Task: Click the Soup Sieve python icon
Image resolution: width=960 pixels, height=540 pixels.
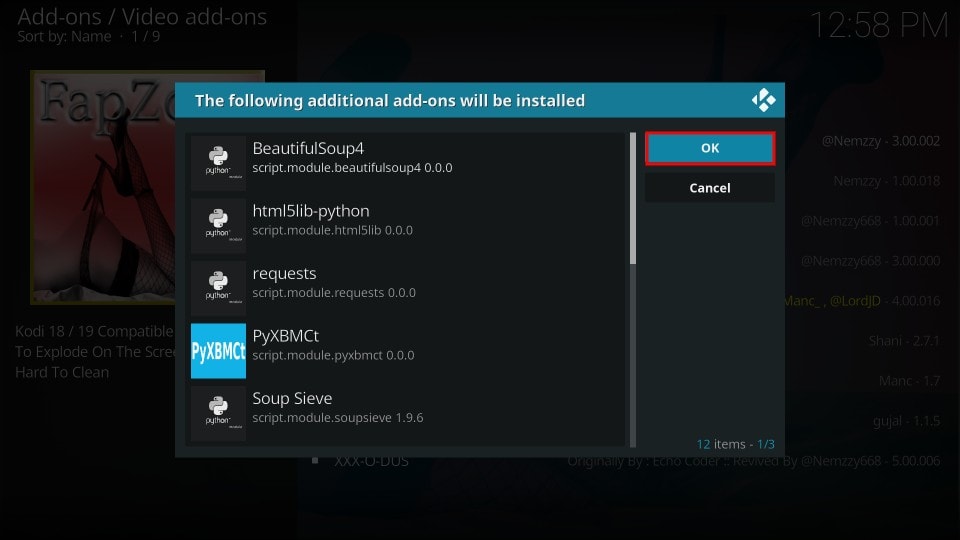Action: pyautogui.click(x=218, y=413)
